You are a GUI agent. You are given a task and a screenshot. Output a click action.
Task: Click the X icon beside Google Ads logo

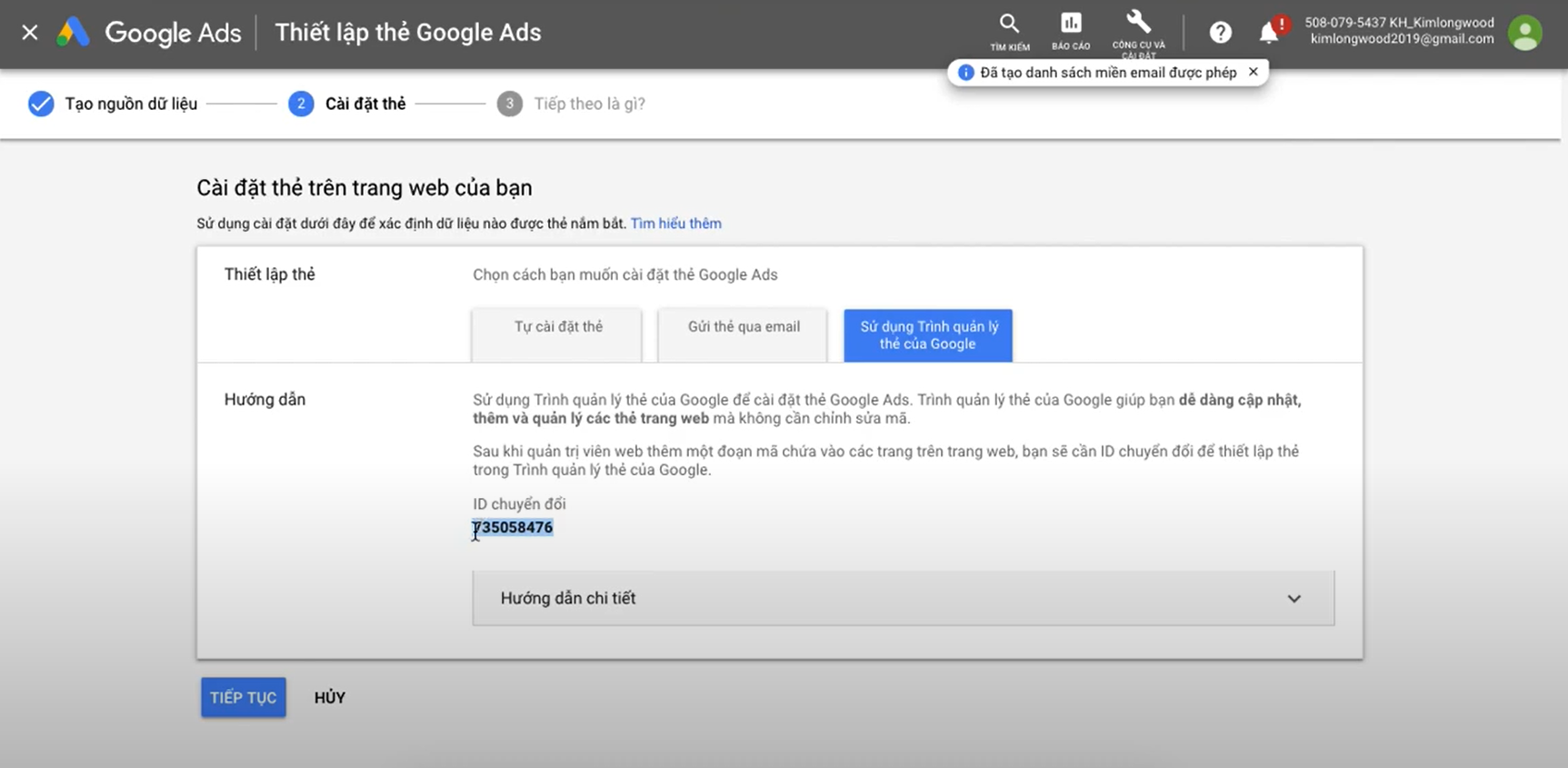click(30, 33)
